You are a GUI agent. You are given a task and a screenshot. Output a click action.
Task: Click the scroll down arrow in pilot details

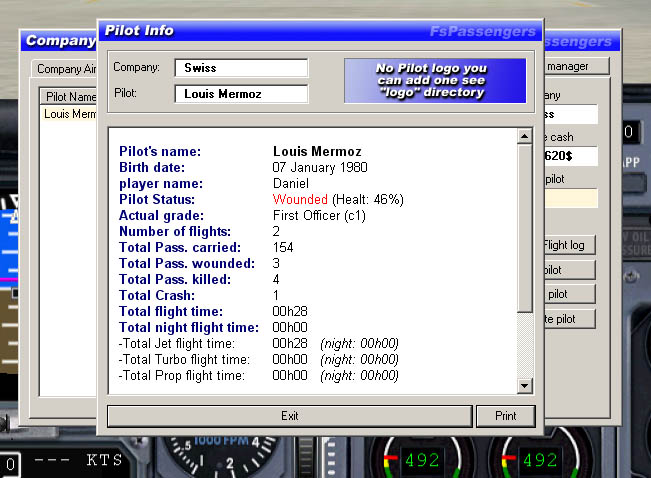click(x=525, y=386)
